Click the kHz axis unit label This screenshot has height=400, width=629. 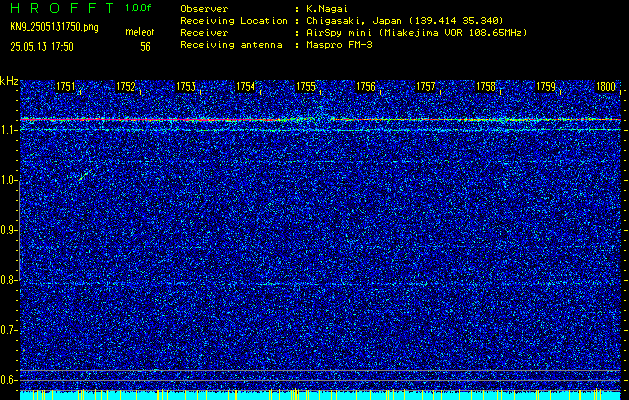10,81
